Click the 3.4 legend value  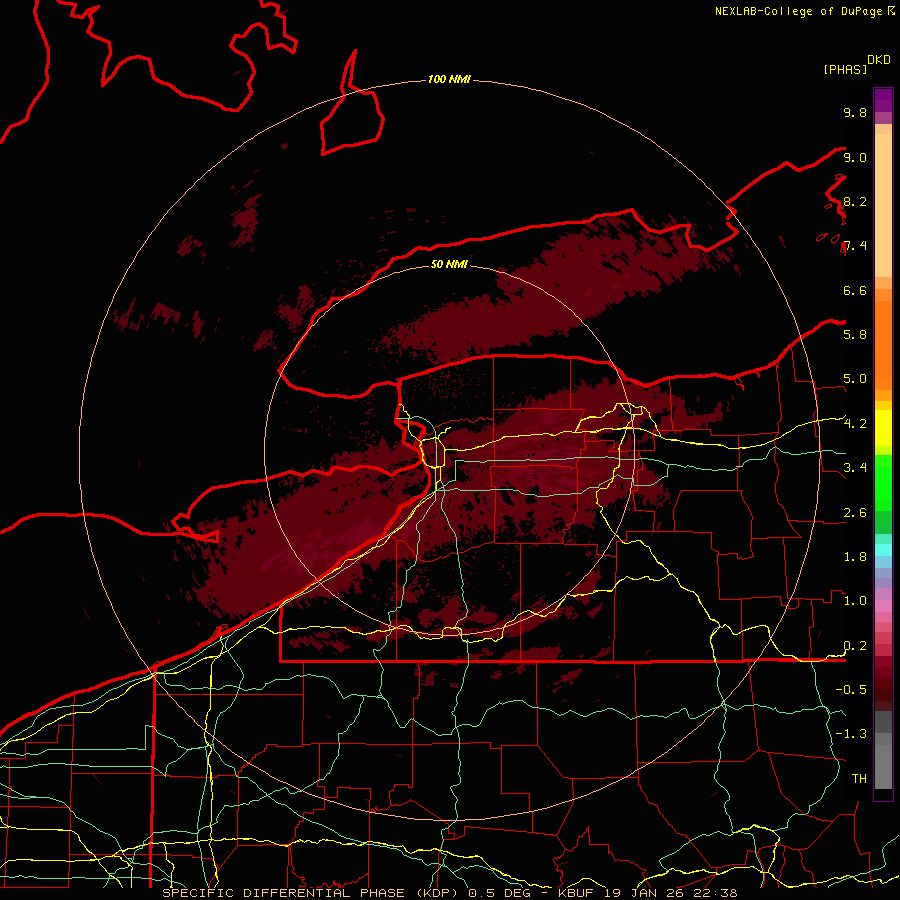(x=855, y=468)
